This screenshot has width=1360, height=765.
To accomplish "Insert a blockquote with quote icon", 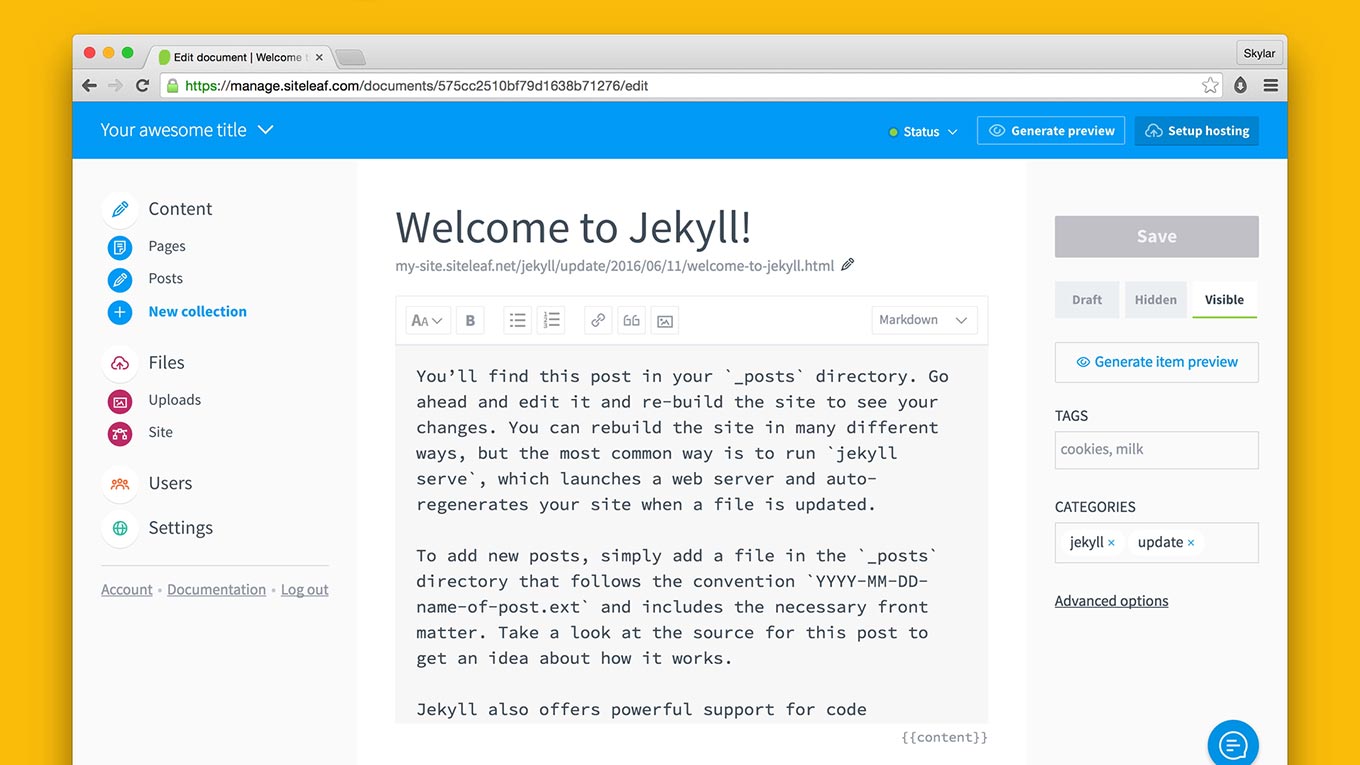I will (631, 320).
